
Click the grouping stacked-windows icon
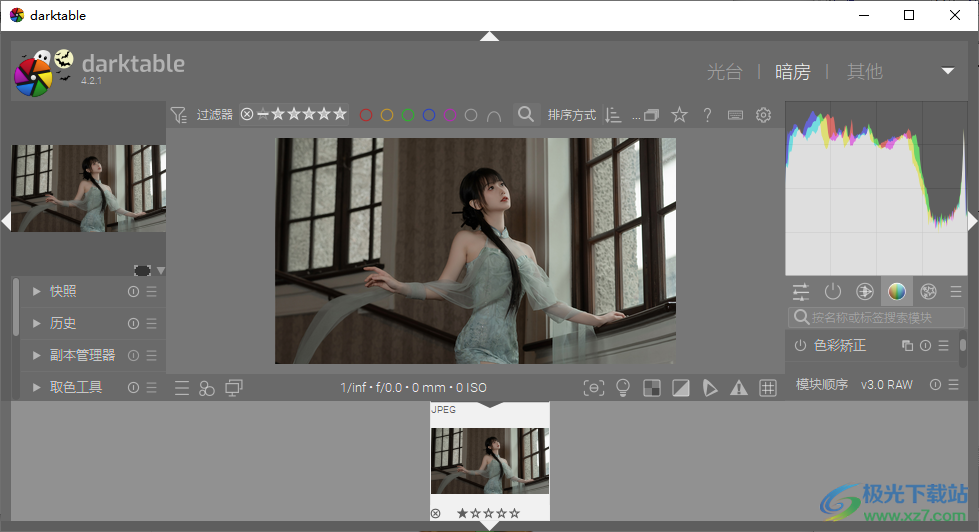pos(651,115)
